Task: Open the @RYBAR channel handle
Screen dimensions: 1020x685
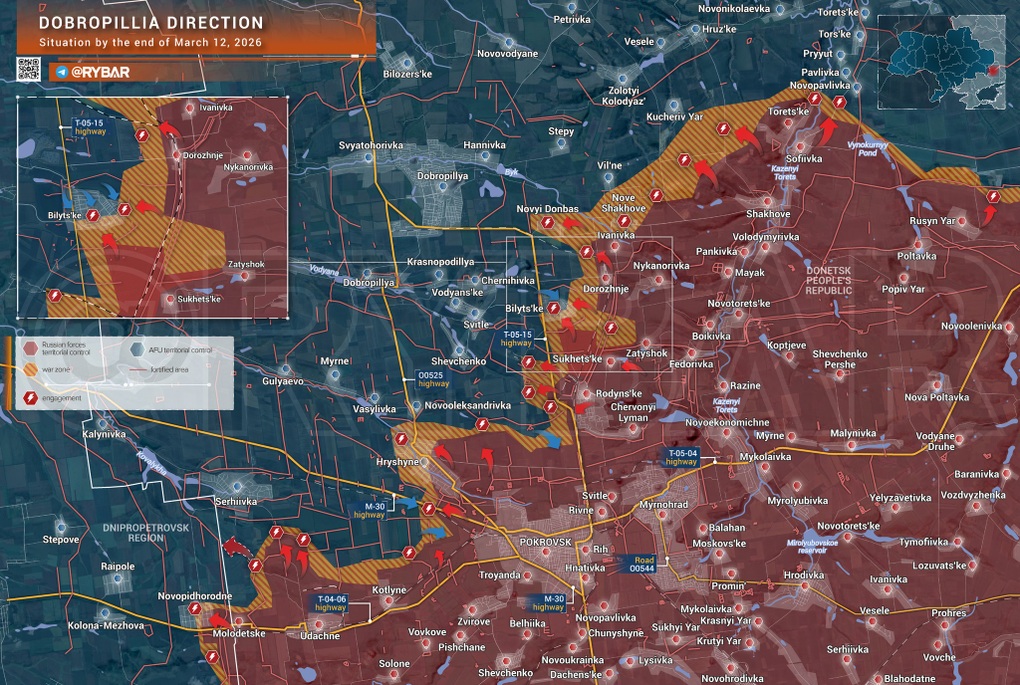Action: (99, 72)
